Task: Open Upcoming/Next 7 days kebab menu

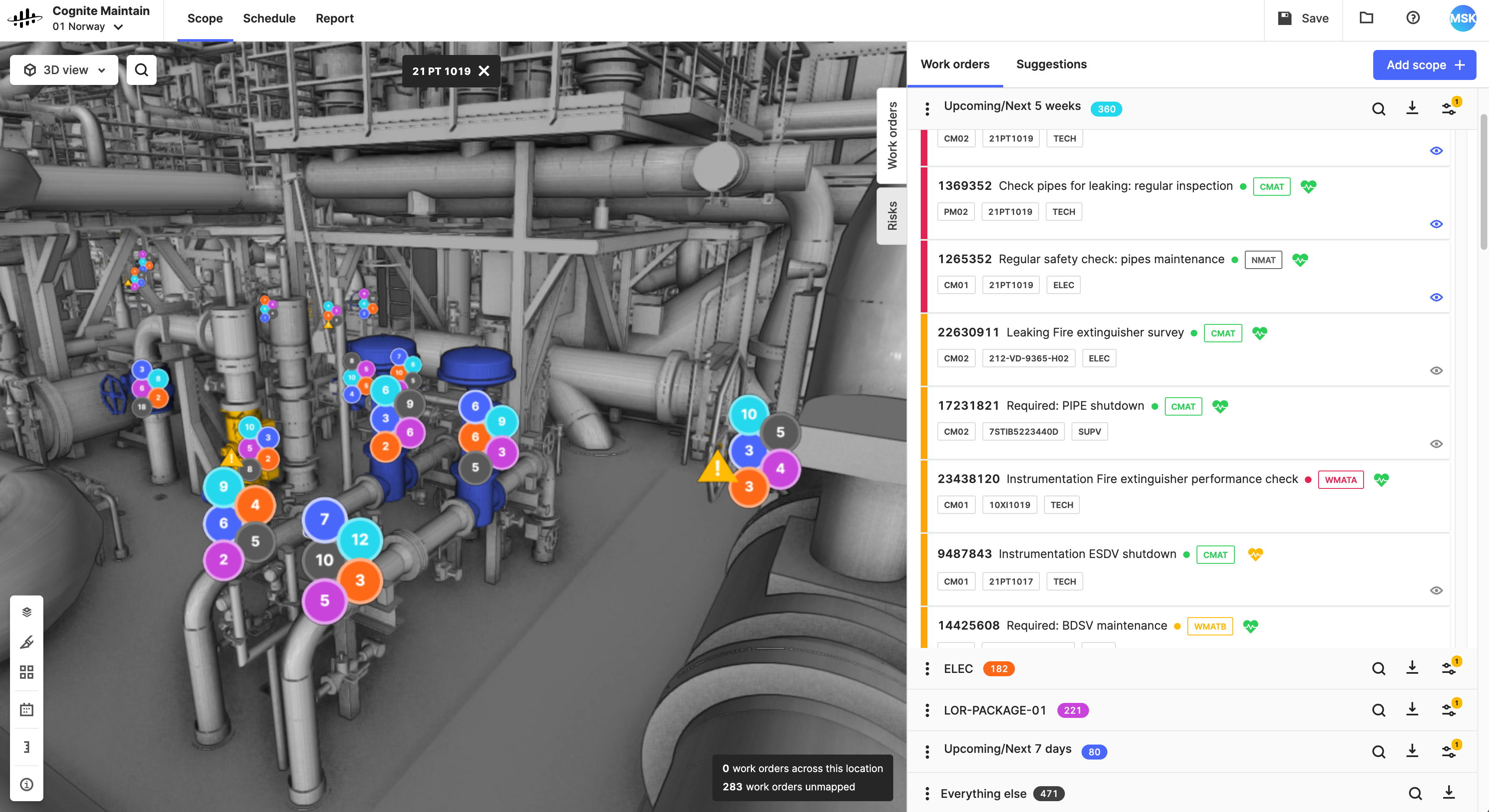Action: point(927,752)
